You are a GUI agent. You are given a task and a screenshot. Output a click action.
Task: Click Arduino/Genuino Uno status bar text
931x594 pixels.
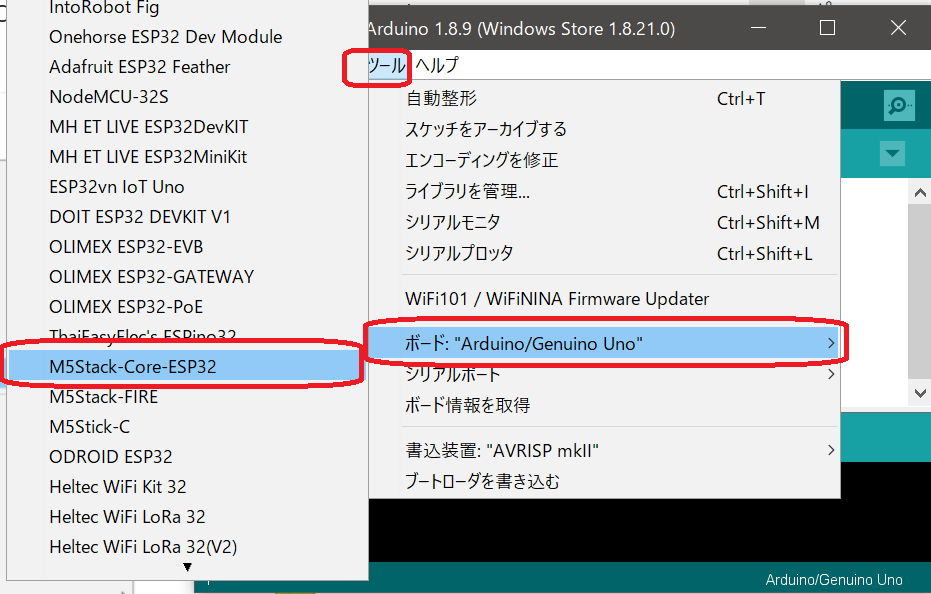[834, 580]
